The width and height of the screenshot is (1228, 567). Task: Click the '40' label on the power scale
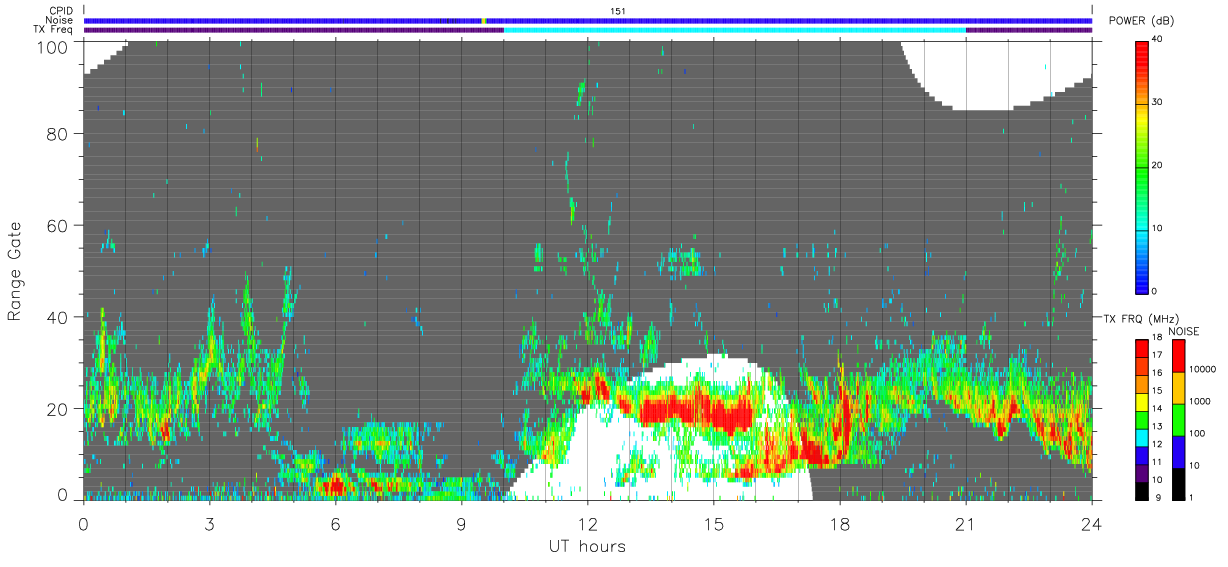click(x=1158, y=40)
